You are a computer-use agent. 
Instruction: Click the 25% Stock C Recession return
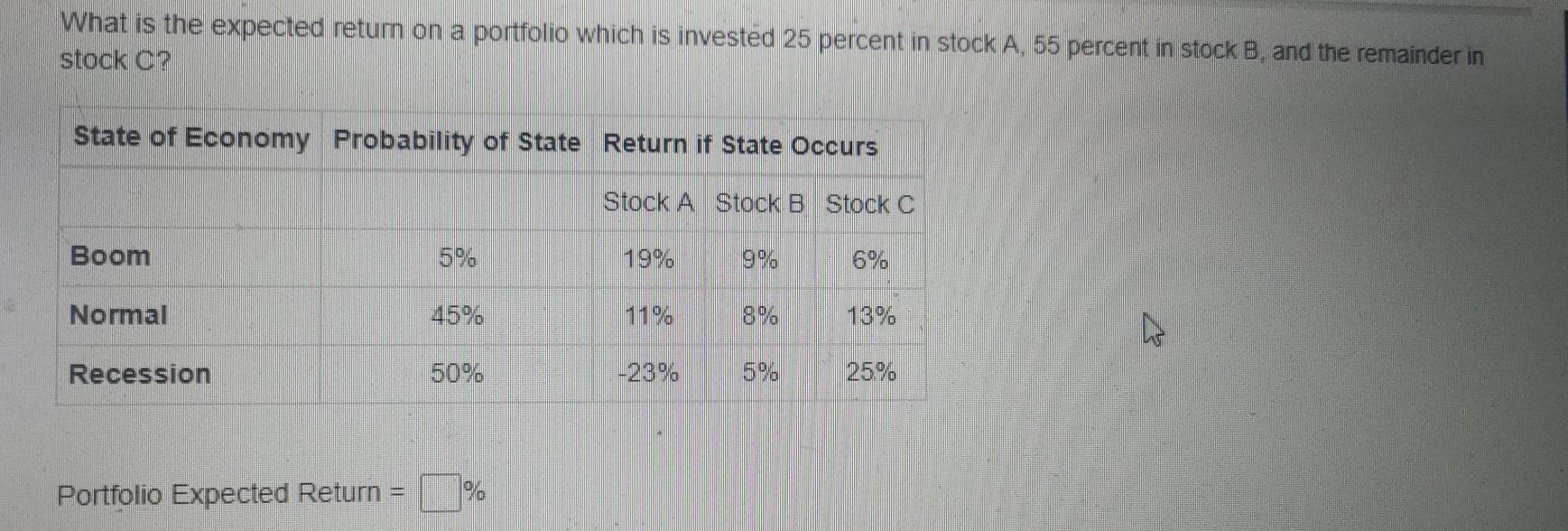click(x=869, y=371)
